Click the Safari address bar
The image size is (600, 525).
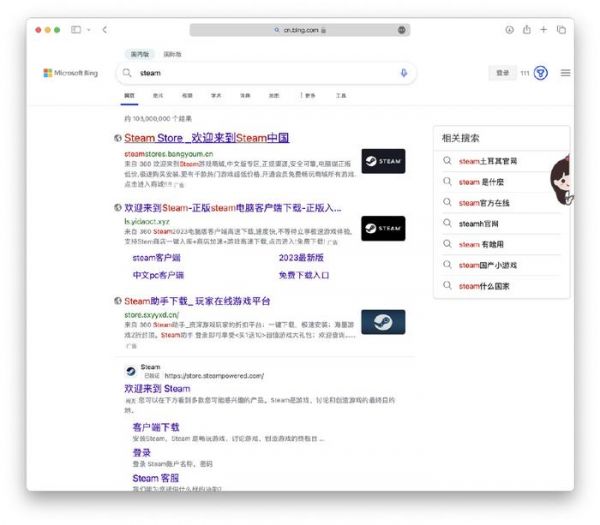(299, 30)
